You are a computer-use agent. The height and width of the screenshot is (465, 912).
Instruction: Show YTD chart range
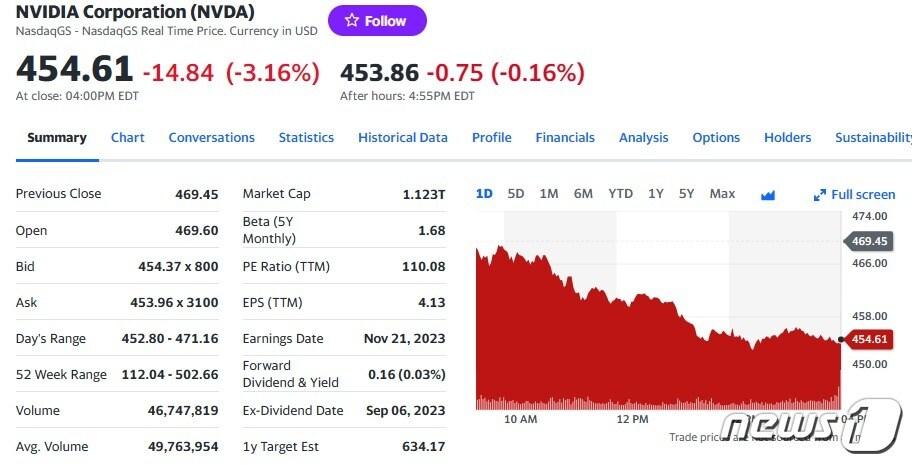[x=620, y=194]
